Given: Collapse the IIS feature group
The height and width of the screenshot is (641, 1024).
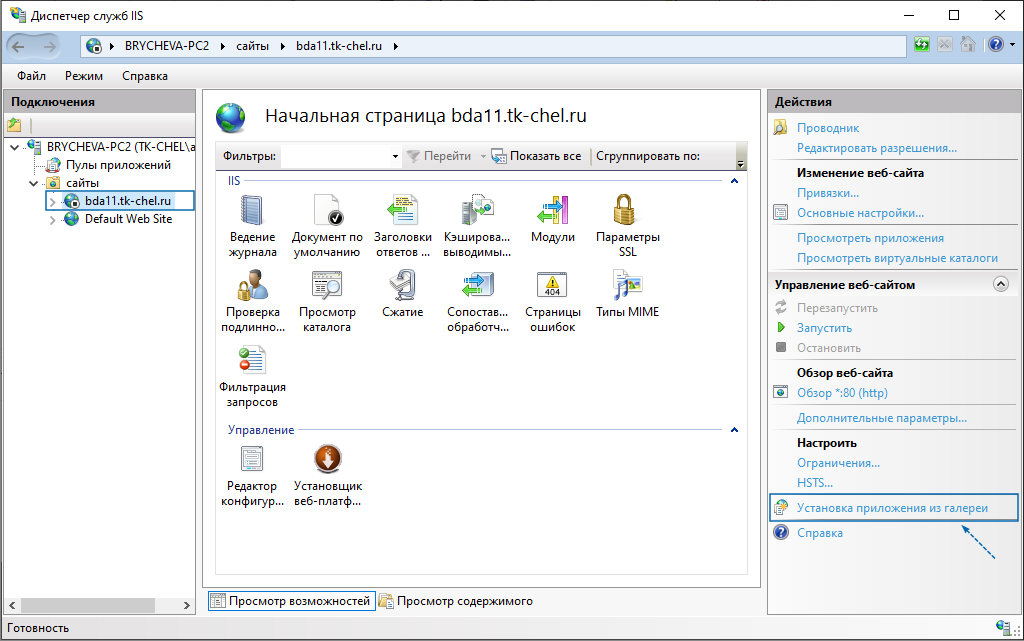Looking at the screenshot, I should pyautogui.click(x=734, y=181).
